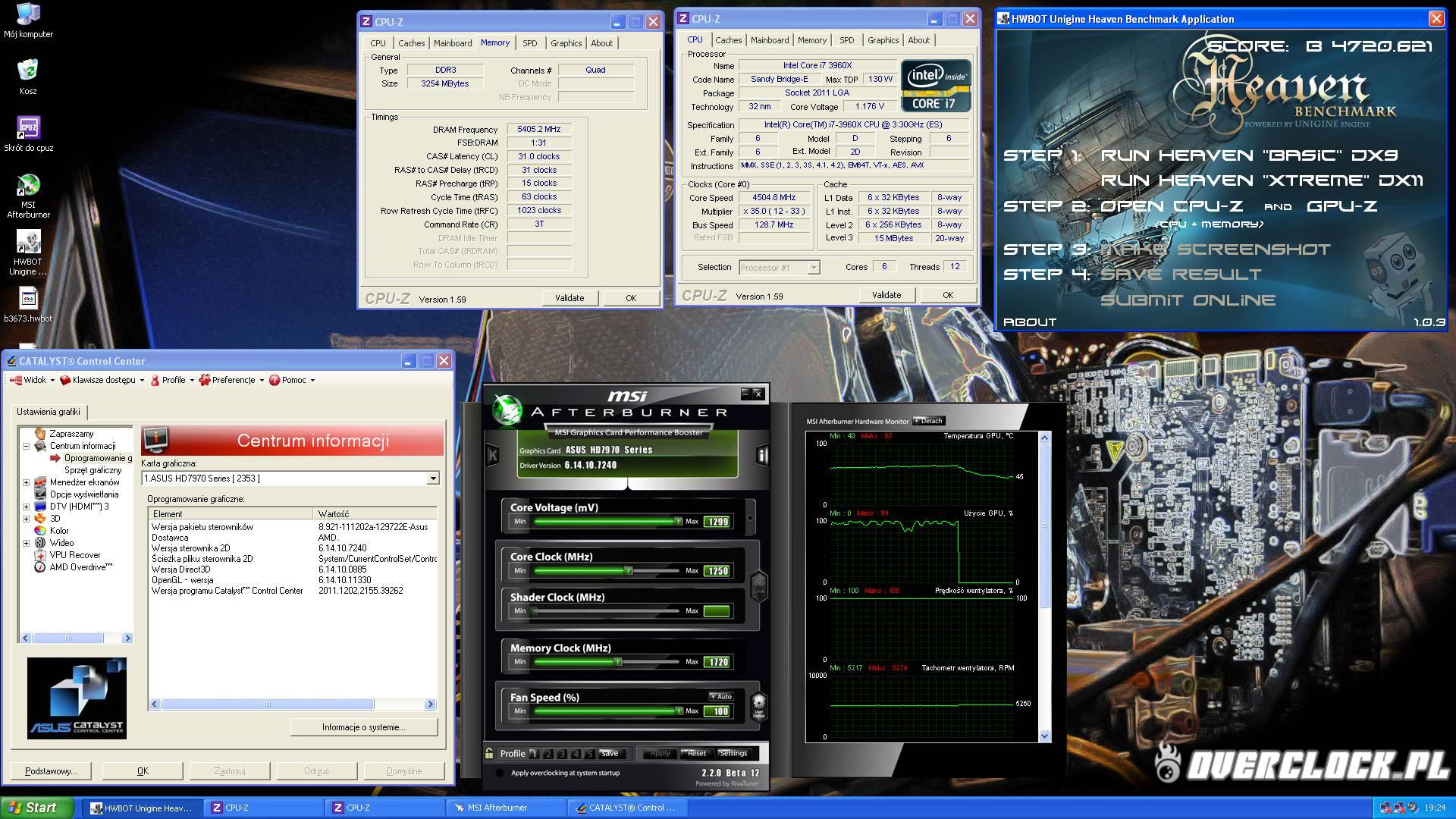
Task: Toggle the Core/Shader clock Link button
Action: [x=759, y=586]
